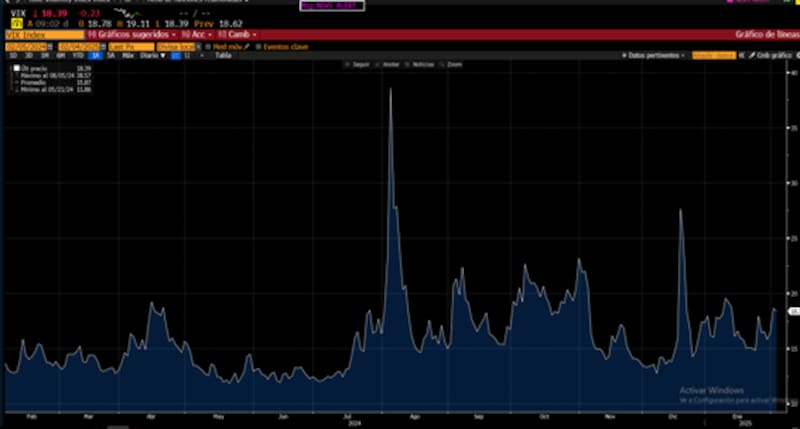800x429 pixels.
Task: Expand the Gráficos sugeridos dropdown
Action: (137, 34)
